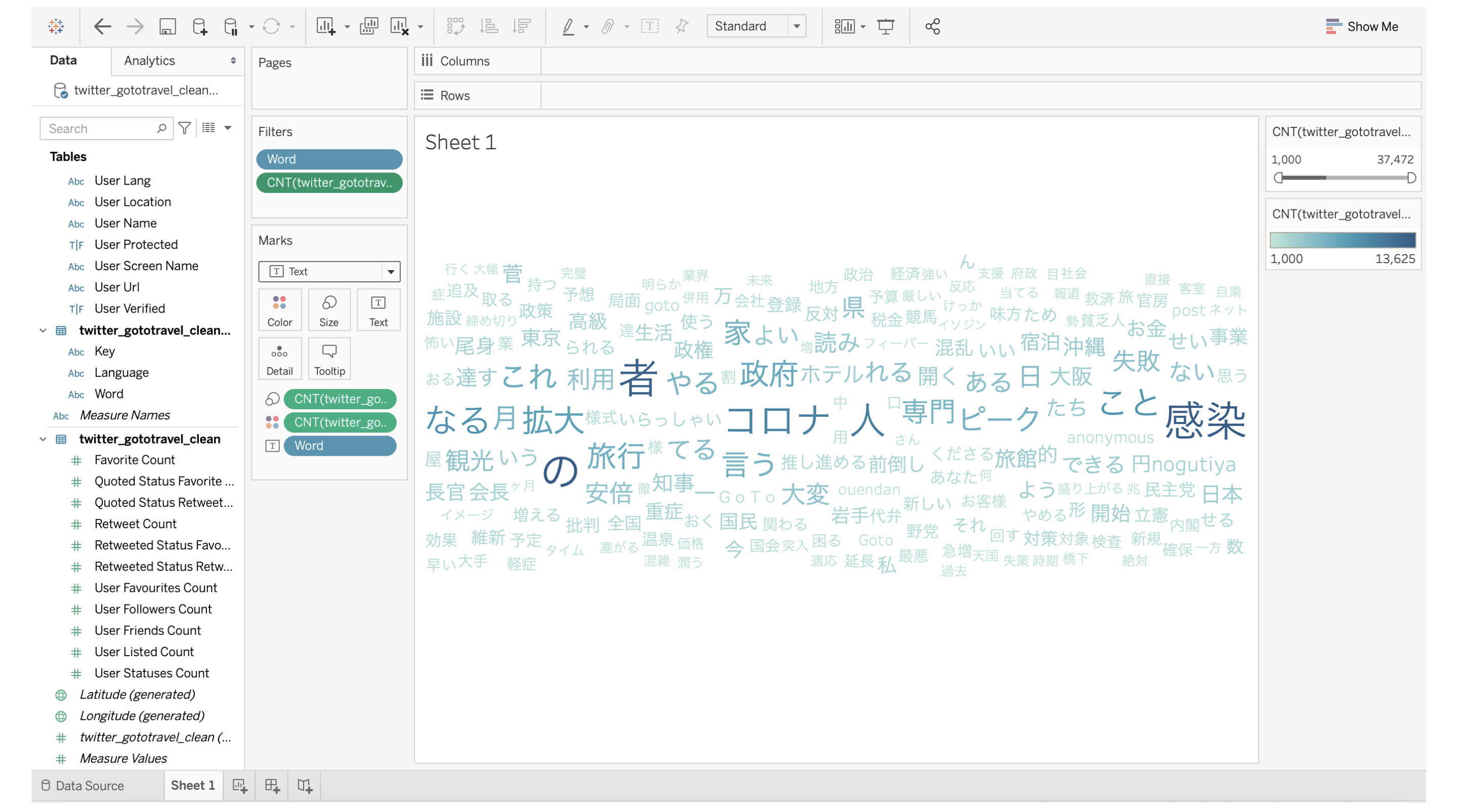Click the Word filter pill
The height and width of the screenshot is (812, 1457).
pyautogui.click(x=329, y=159)
